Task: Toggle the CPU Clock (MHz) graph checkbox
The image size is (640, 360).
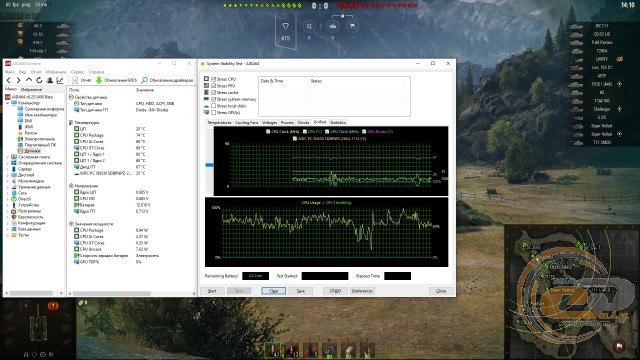Action: click(268, 131)
